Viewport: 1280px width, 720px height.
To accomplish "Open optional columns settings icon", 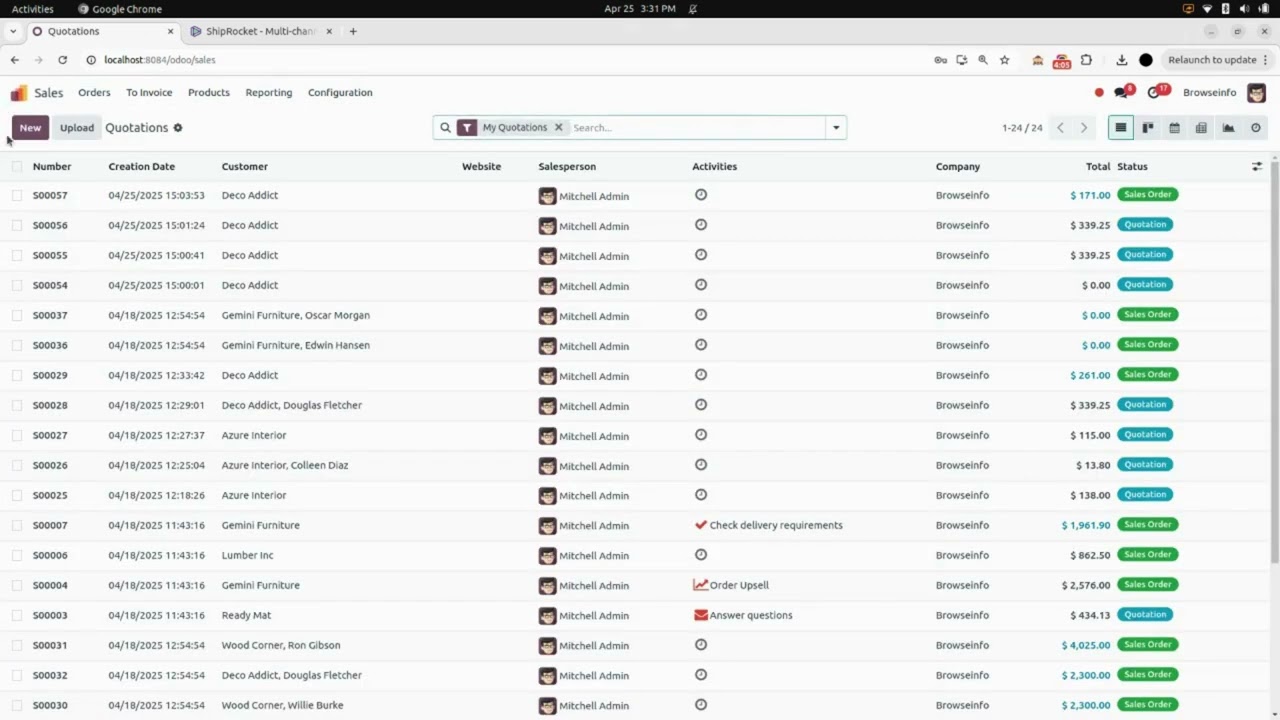I will 1257,167.
